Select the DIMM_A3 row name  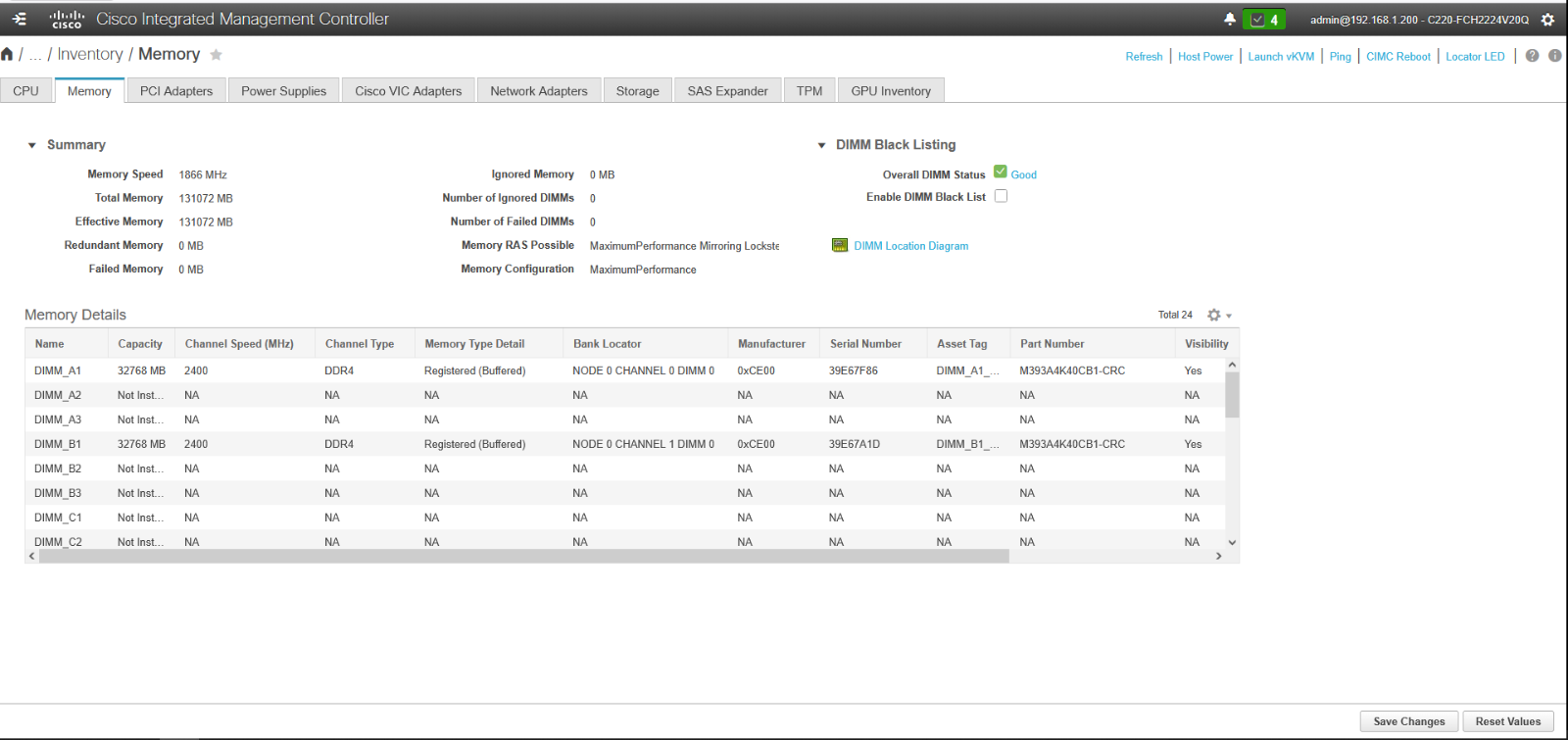click(58, 419)
